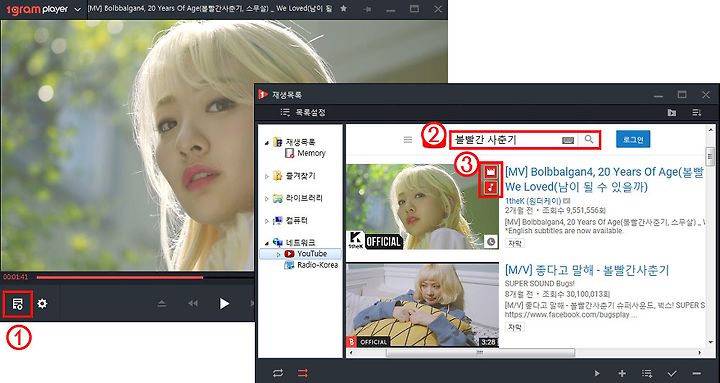Viewport: 720px width, 383px height.
Task: Play the selected playlist item
Action: [x=597, y=373]
